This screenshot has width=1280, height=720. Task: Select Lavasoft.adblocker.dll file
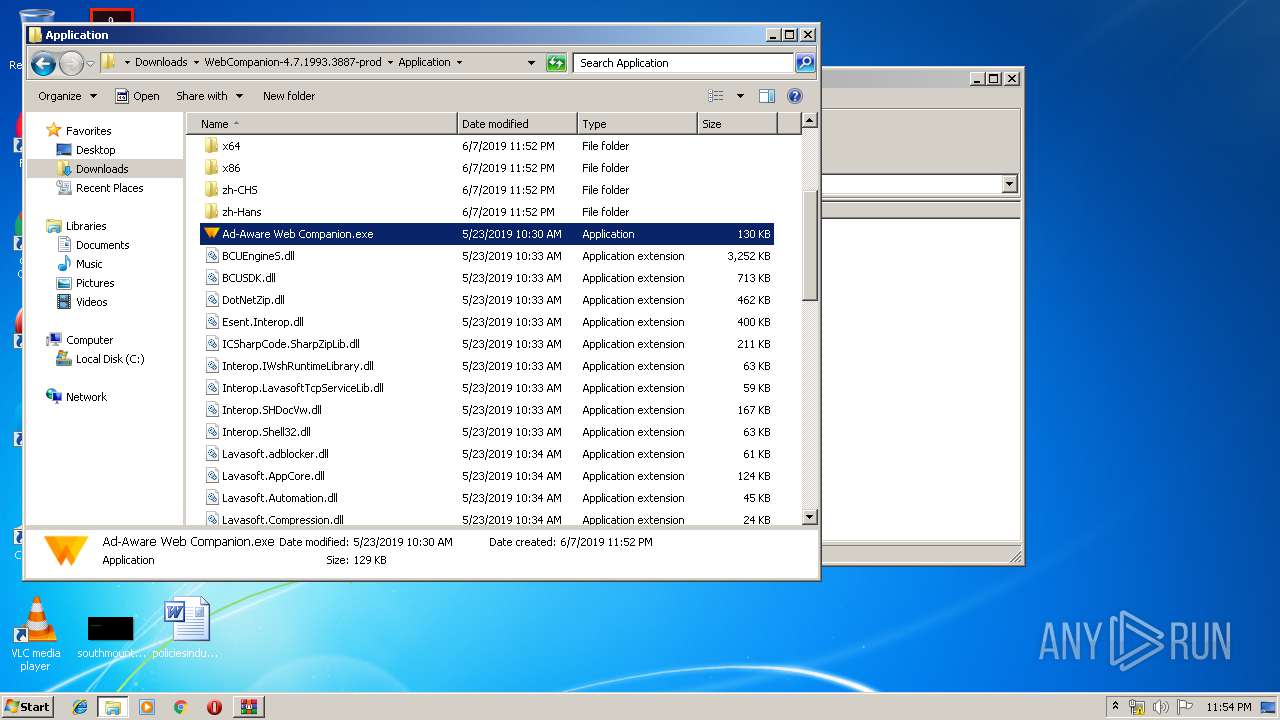coord(275,454)
